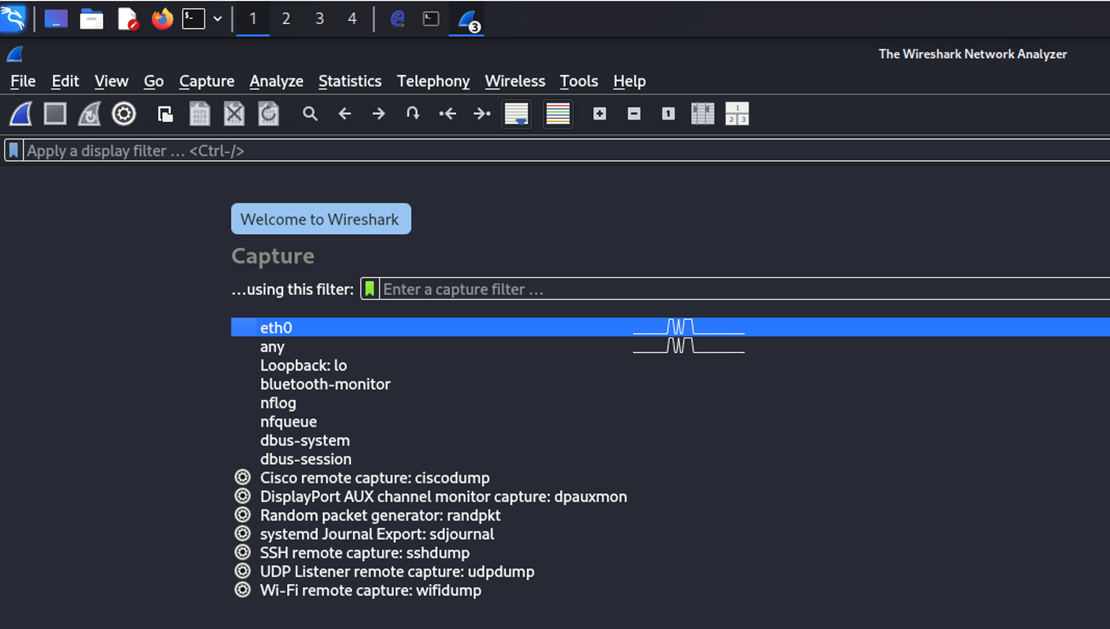Open the Edit menu
This screenshot has width=1110, height=629.
click(x=65, y=81)
